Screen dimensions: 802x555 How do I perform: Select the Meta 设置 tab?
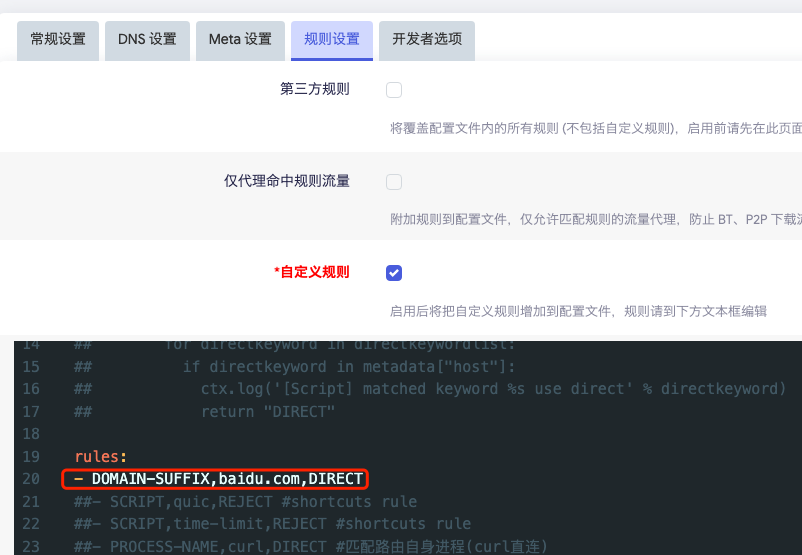[x=240, y=40]
